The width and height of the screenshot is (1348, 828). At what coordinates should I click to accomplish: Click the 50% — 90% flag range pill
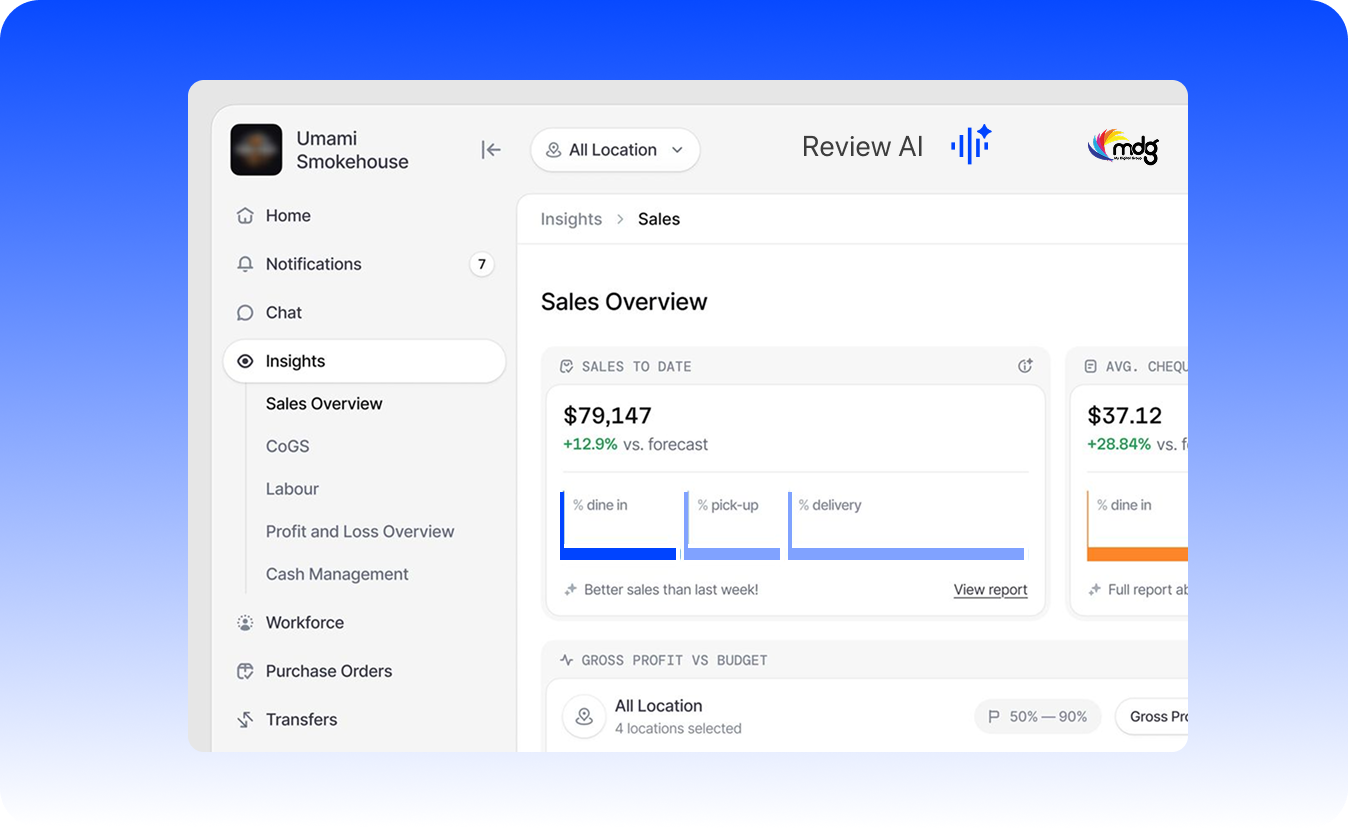click(x=1037, y=716)
